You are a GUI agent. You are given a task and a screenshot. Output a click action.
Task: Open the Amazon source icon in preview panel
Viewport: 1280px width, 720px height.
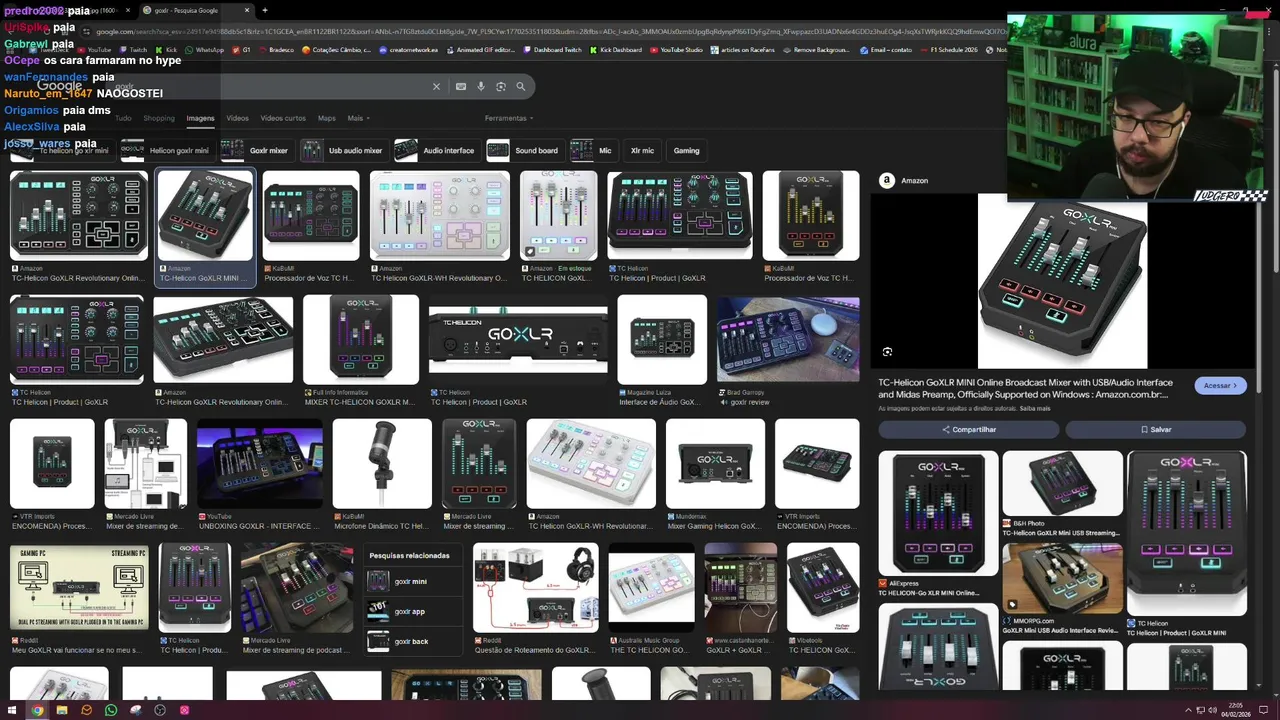pyautogui.click(x=887, y=180)
